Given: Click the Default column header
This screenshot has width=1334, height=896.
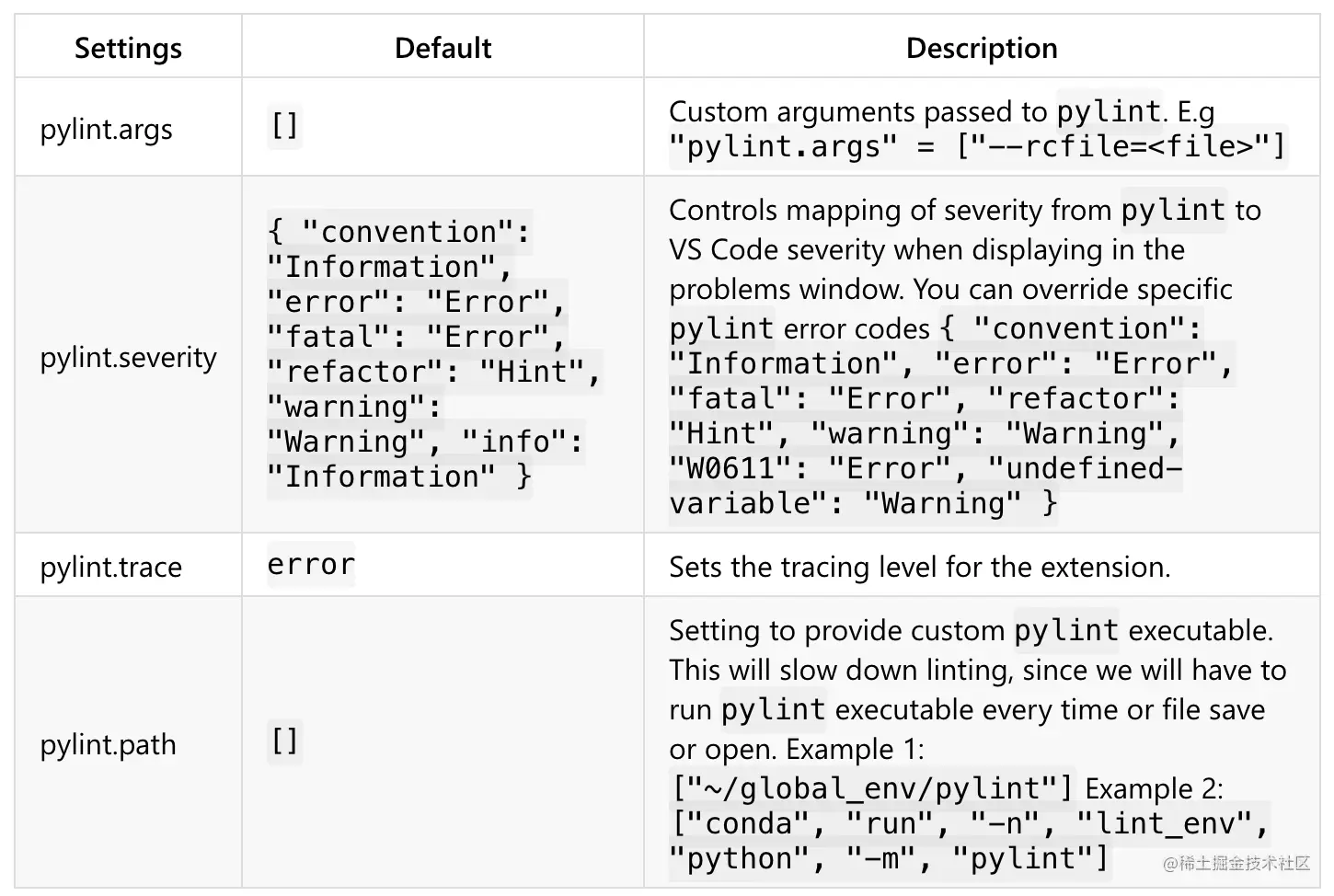Looking at the screenshot, I should click(443, 48).
